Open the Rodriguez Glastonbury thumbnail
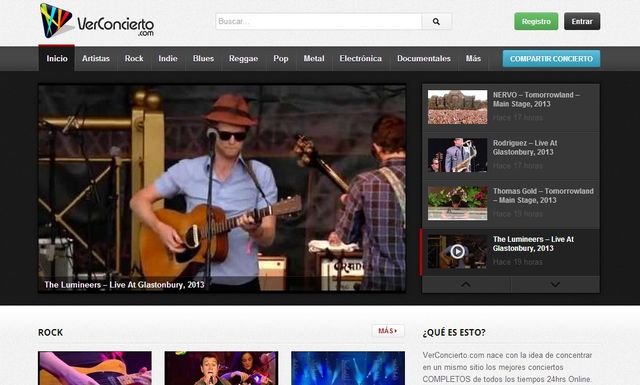 [x=457, y=155]
